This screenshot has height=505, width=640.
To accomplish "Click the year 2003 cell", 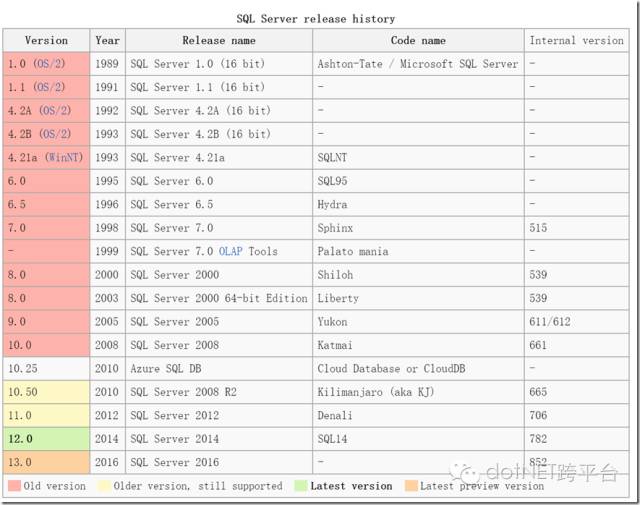I will (108, 298).
